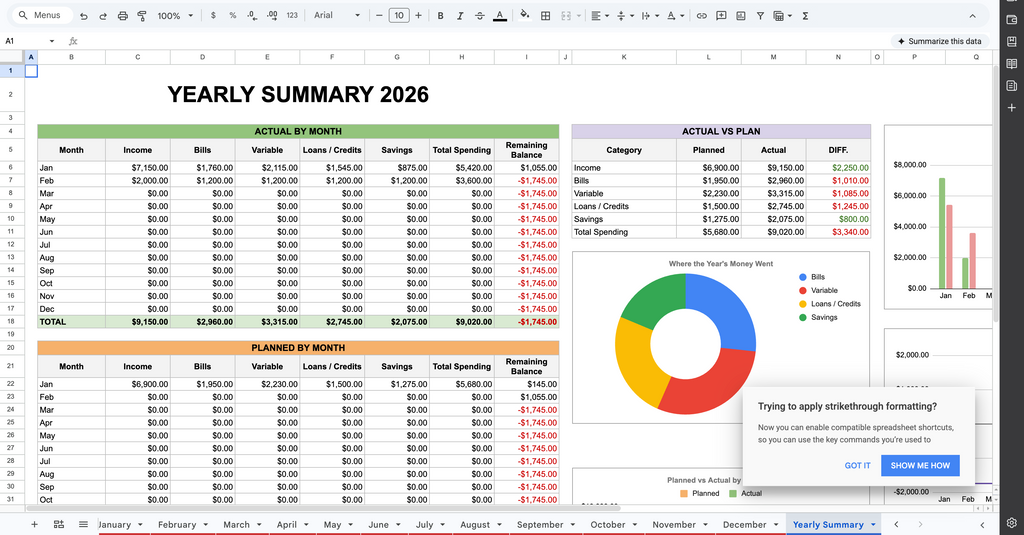Add a comment using toolbar icon
Screen dimensions: 1024x535
(721, 16)
